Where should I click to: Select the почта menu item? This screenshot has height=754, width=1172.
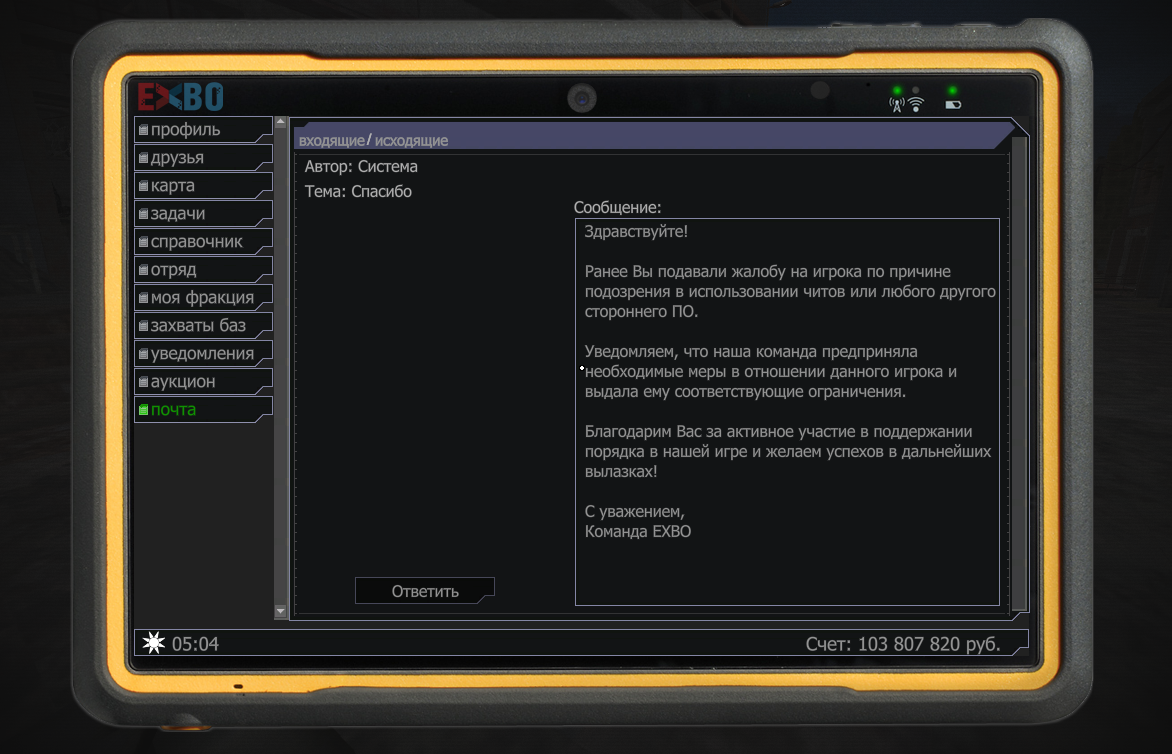[203, 410]
